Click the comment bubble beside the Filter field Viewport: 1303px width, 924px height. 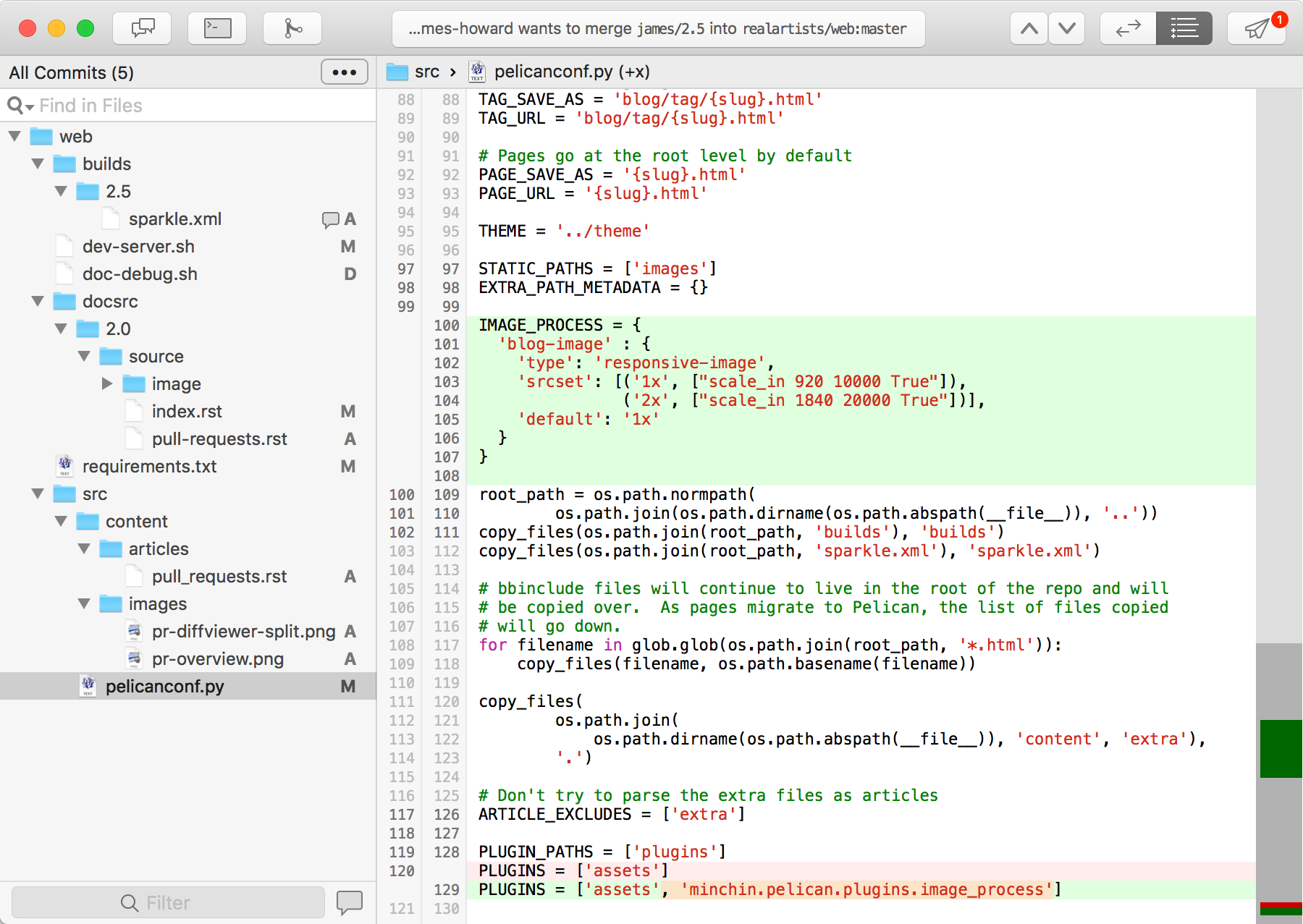pos(350,902)
